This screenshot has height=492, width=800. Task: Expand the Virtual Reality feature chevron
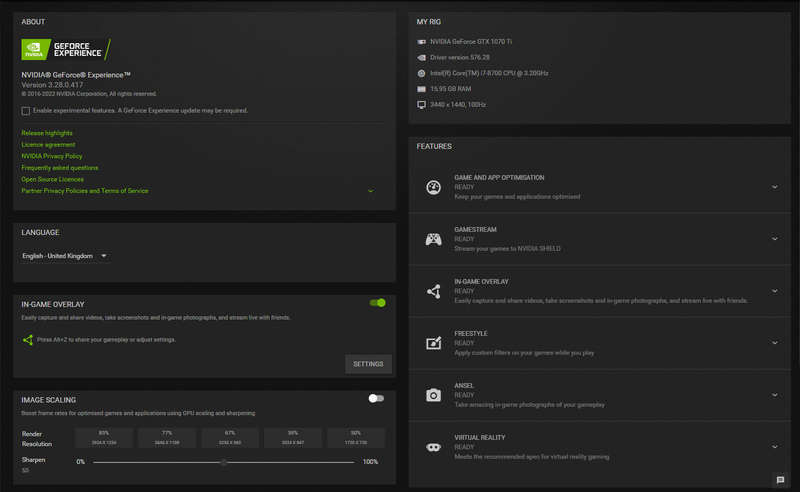774,447
